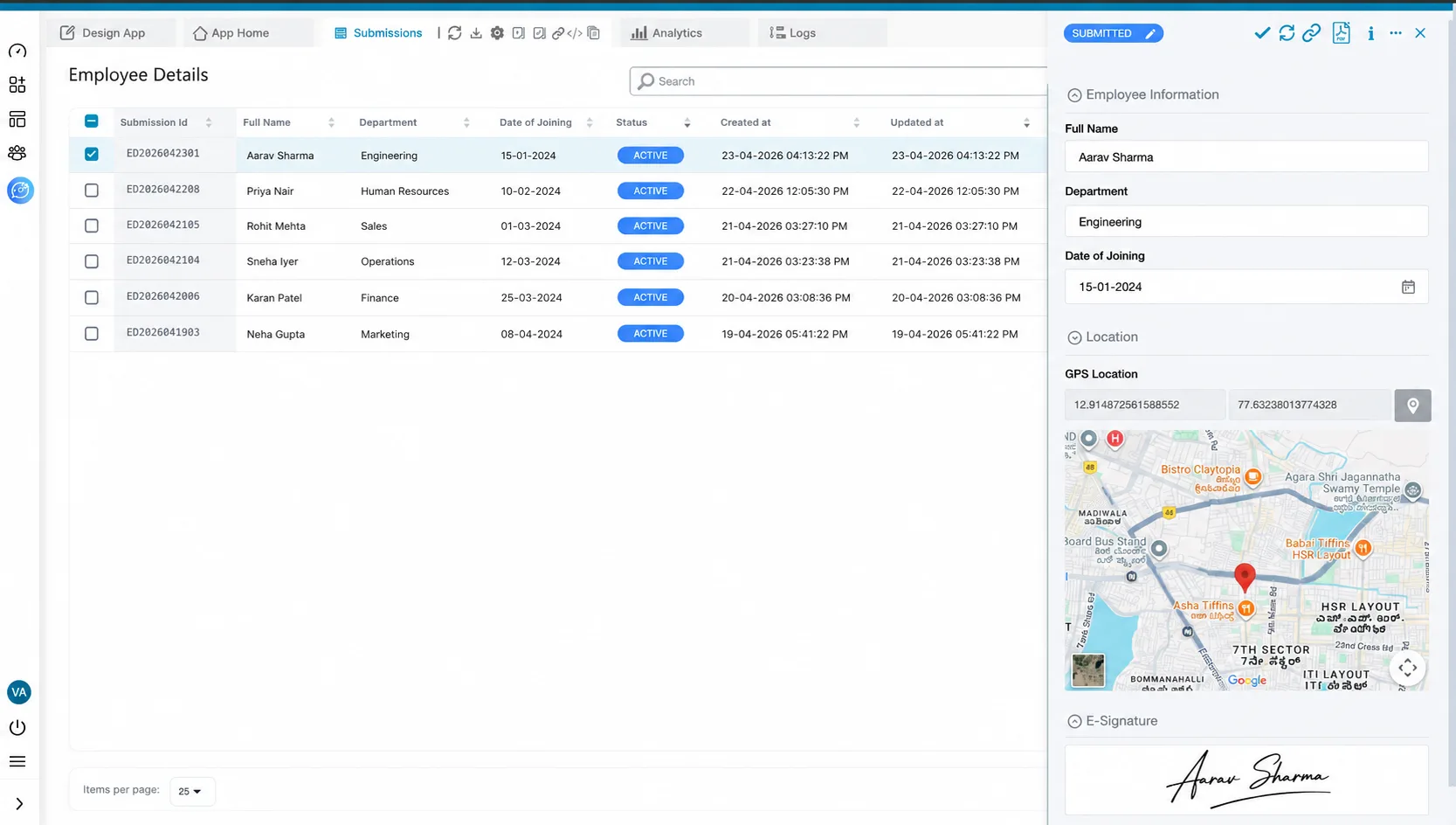Toggle the select-all checkbox in the table header

point(92,121)
